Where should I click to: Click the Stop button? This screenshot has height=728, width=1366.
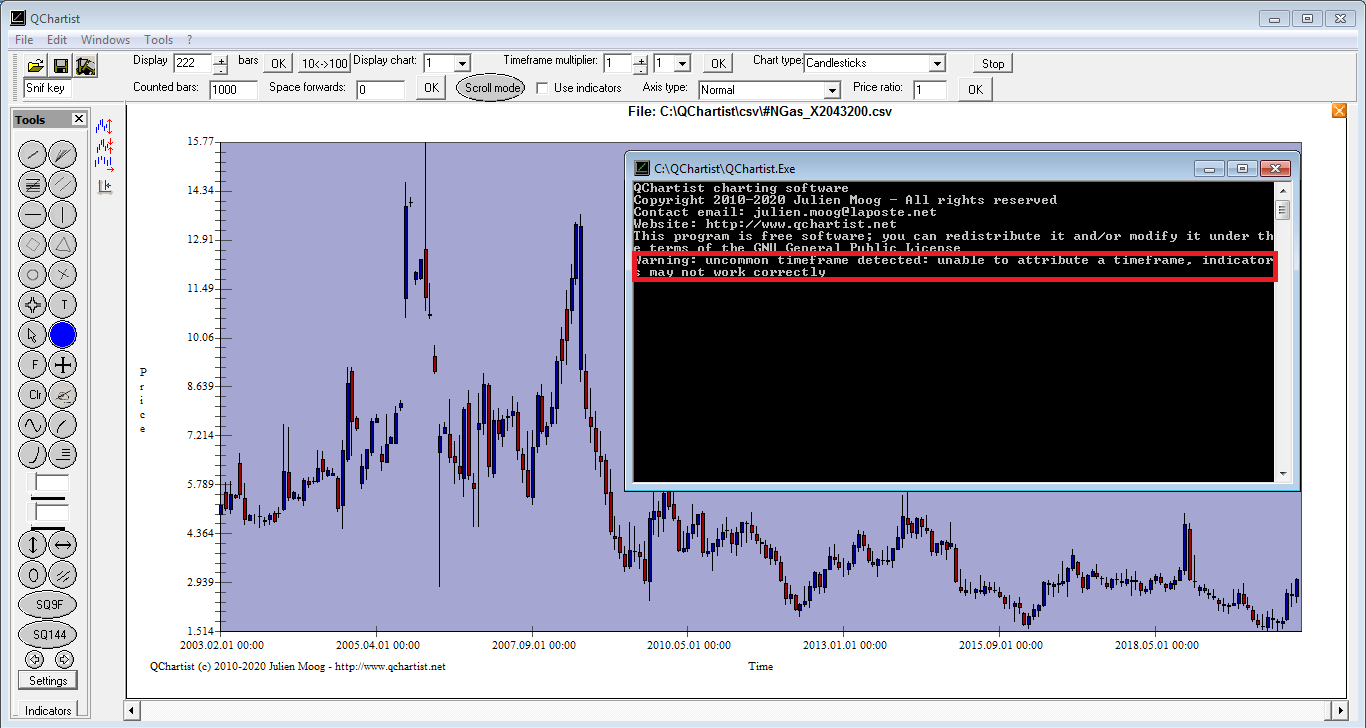coord(992,63)
